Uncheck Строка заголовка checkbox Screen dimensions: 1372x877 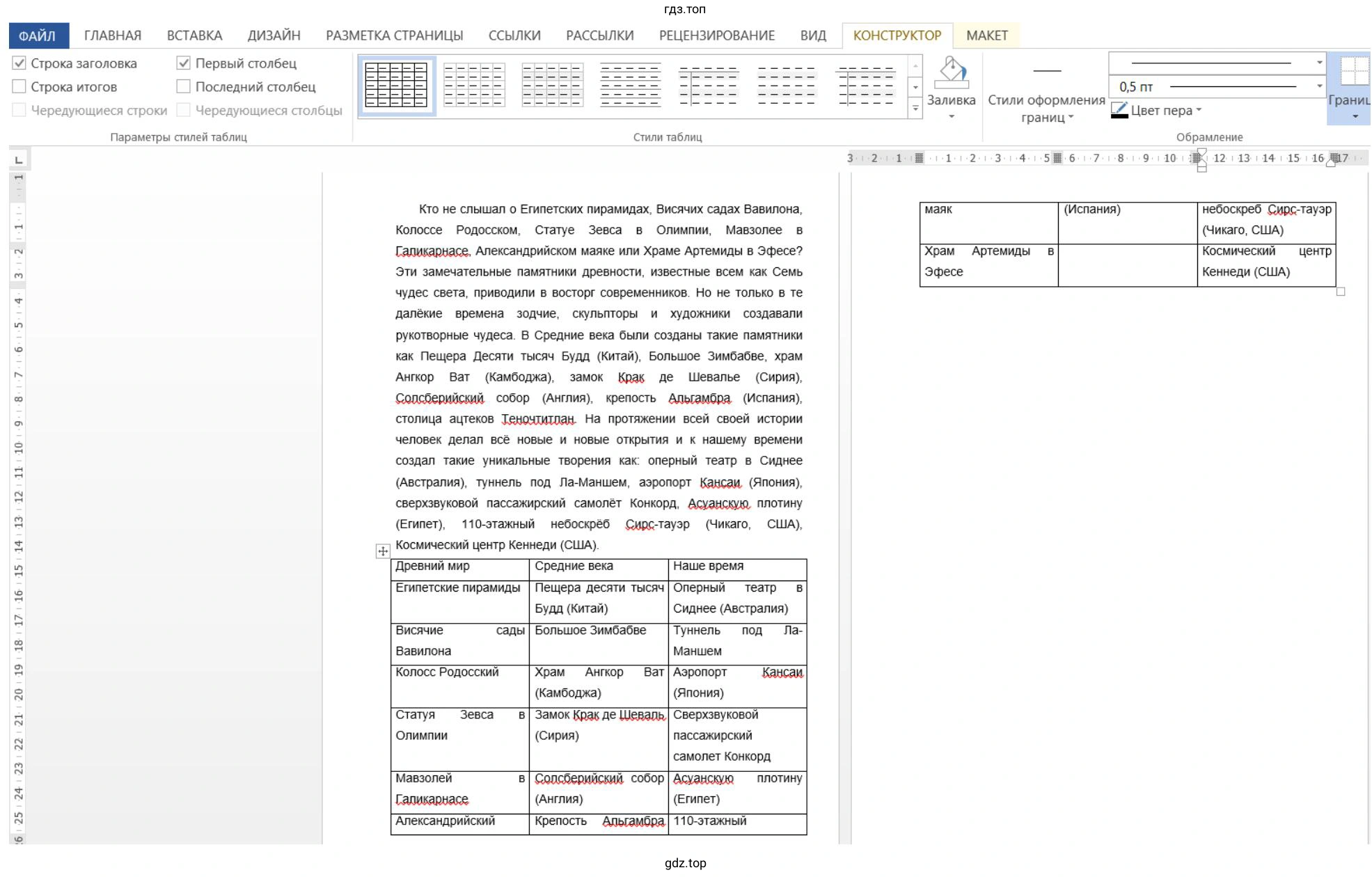tap(19, 63)
